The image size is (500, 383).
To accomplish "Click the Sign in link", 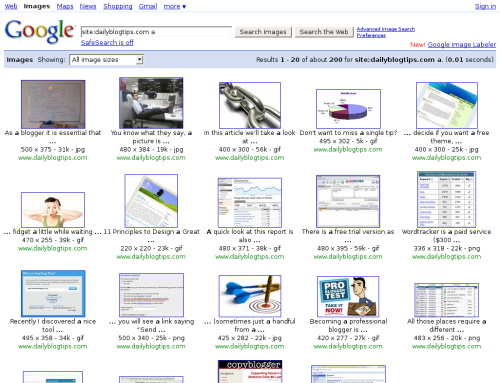I will pyautogui.click(x=485, y=6).
